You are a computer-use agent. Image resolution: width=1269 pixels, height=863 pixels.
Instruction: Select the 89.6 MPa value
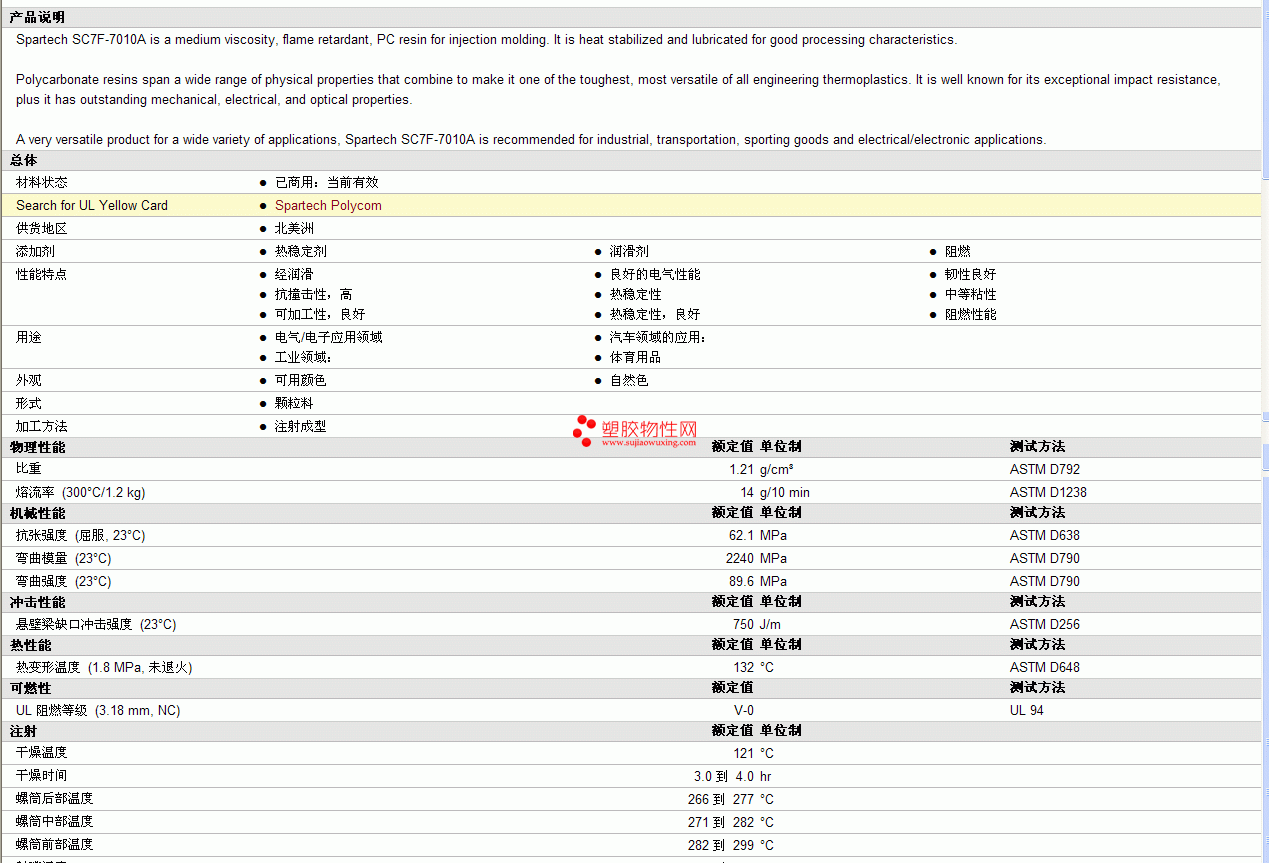[x=758, y=581]
